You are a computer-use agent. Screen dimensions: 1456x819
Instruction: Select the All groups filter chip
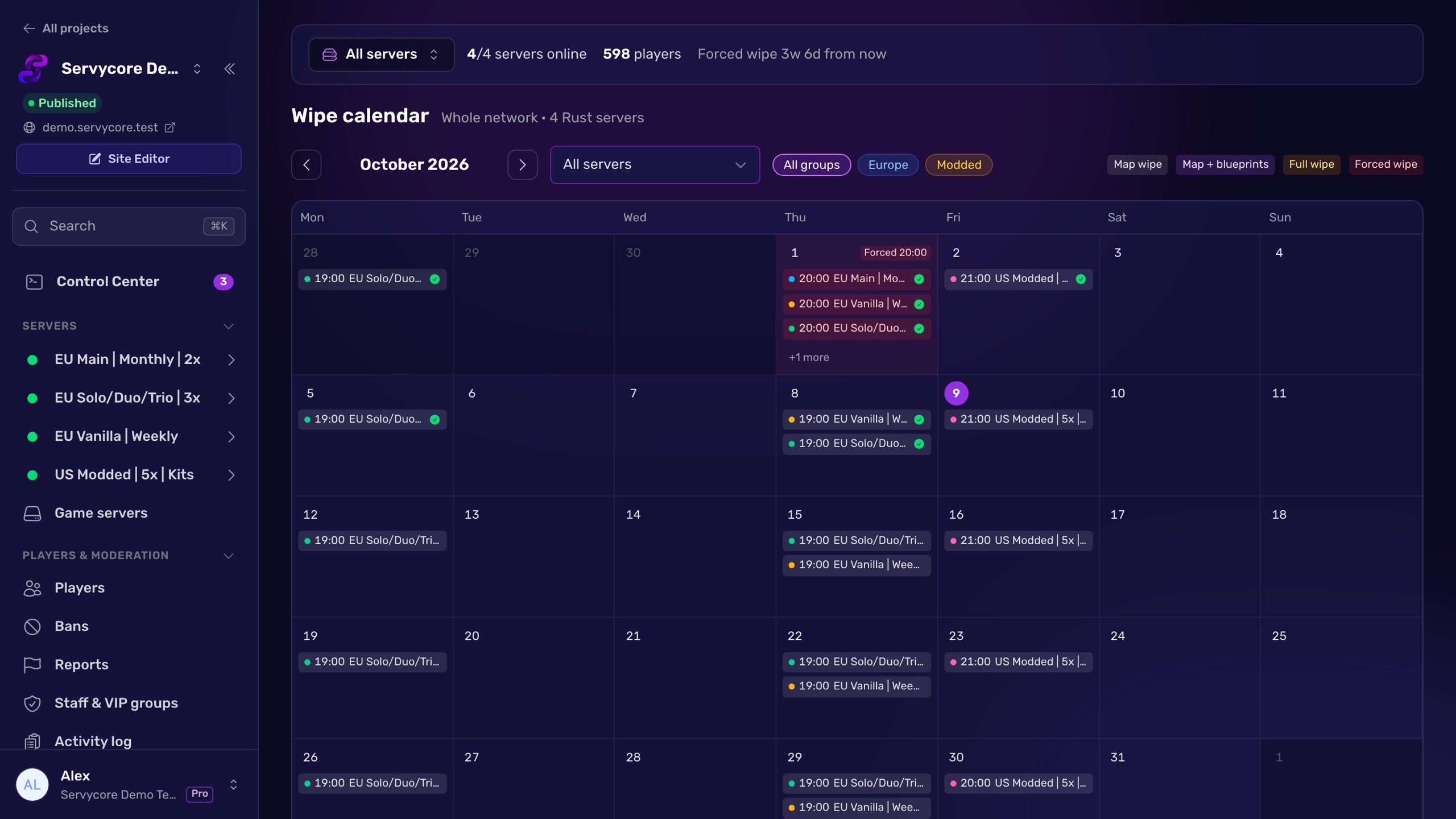coord(812,165)
